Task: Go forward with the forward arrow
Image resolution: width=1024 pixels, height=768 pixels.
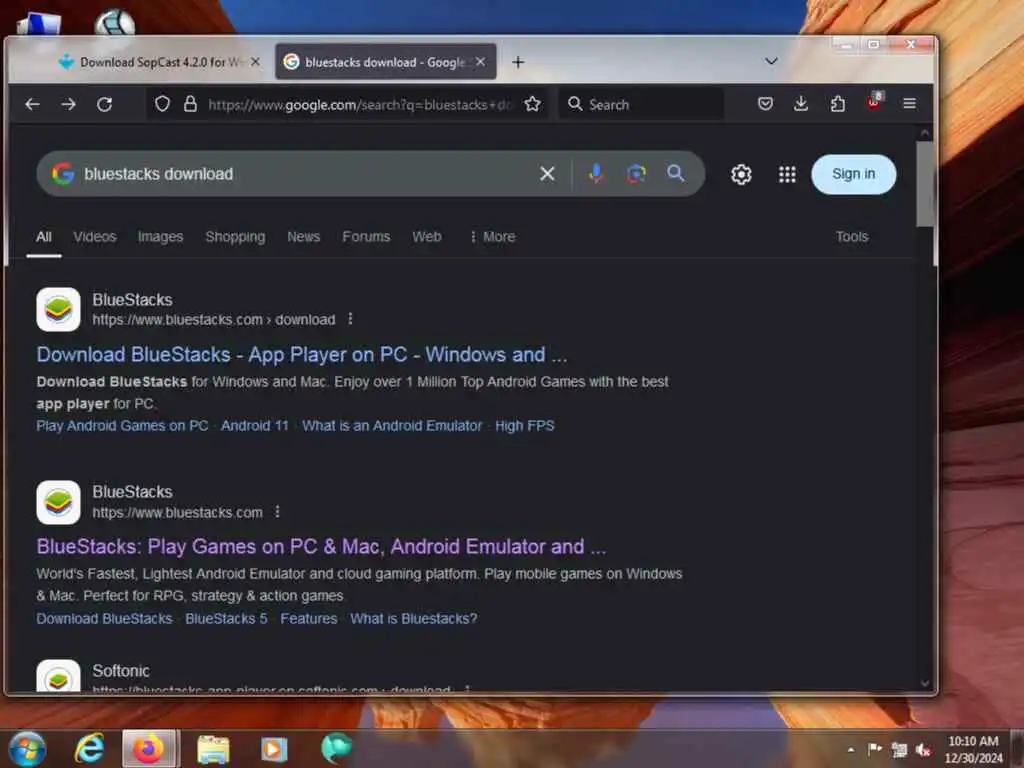Action: pyautogui.click(x=69, y=104)
